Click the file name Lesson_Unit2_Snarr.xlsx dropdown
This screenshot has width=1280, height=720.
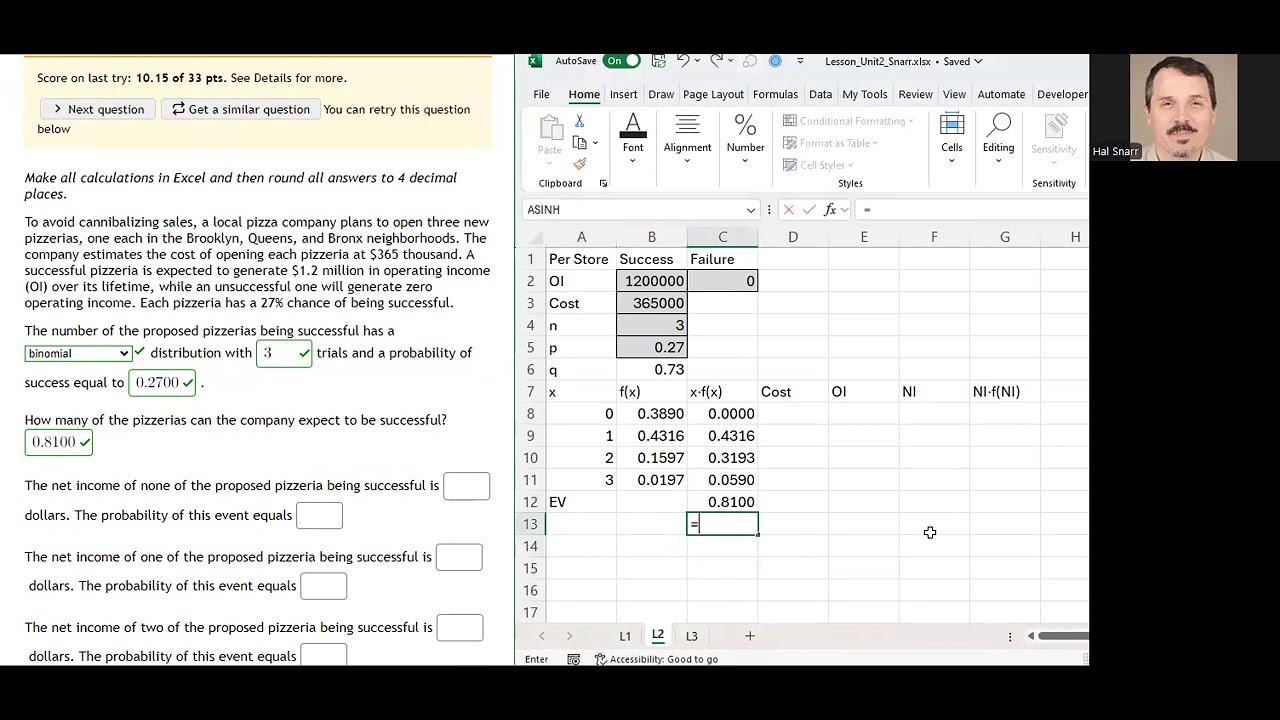(x=903, y=61)
